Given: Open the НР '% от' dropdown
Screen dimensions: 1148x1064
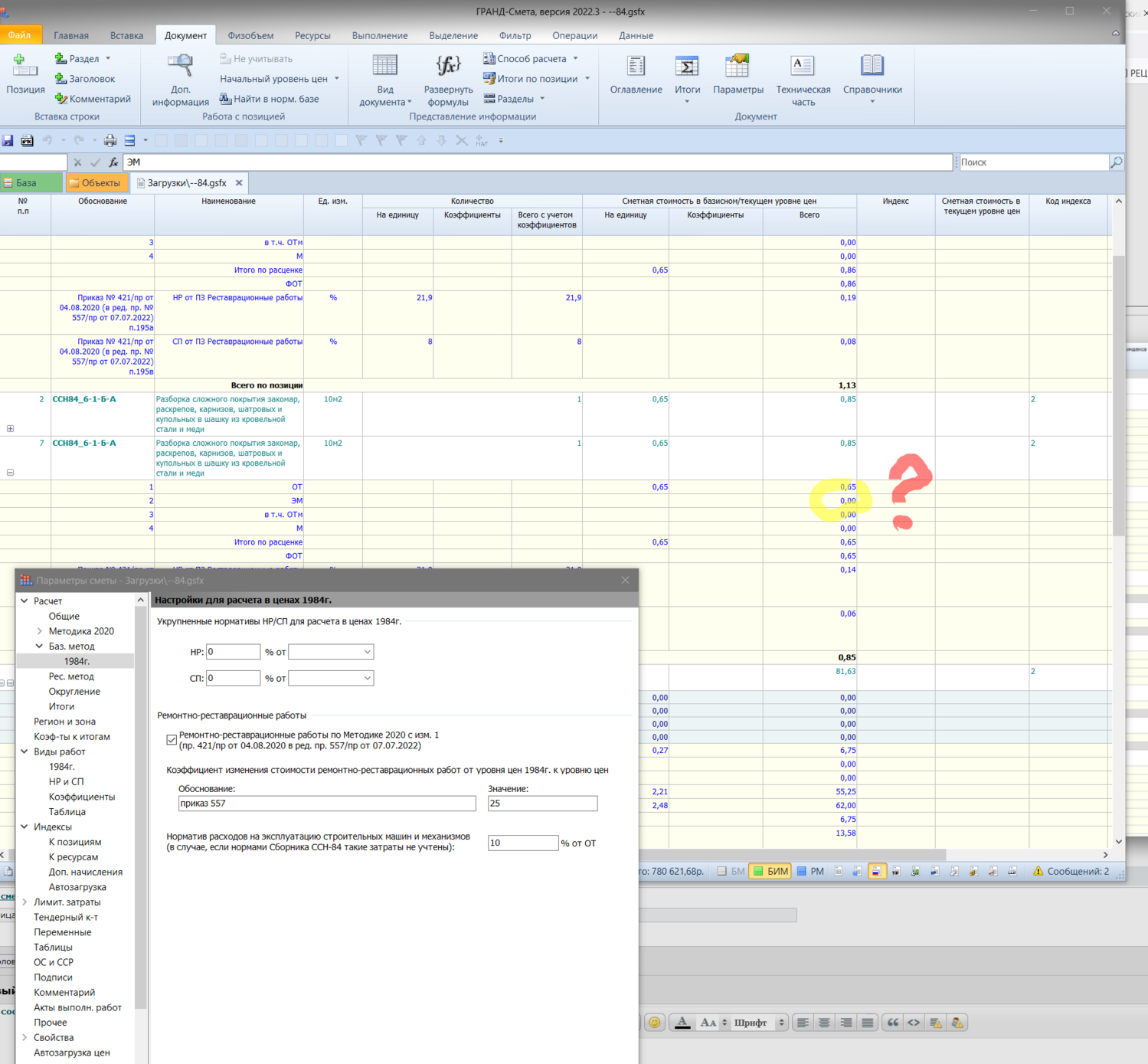Looking at the screenshot, I should pyautogui.click(x=331, y=652).
